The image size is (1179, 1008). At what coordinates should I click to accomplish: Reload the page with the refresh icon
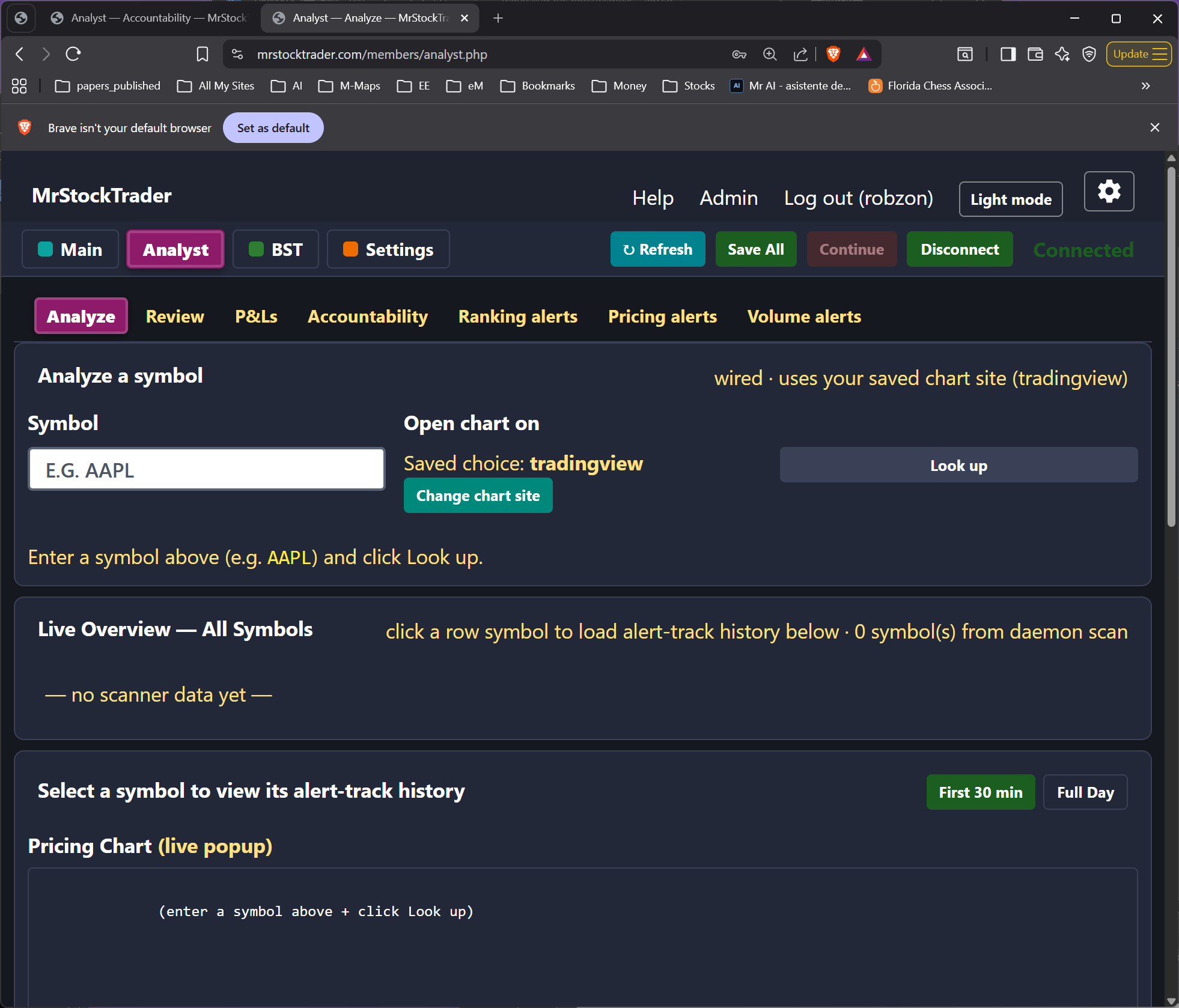(x=73, y=54)
